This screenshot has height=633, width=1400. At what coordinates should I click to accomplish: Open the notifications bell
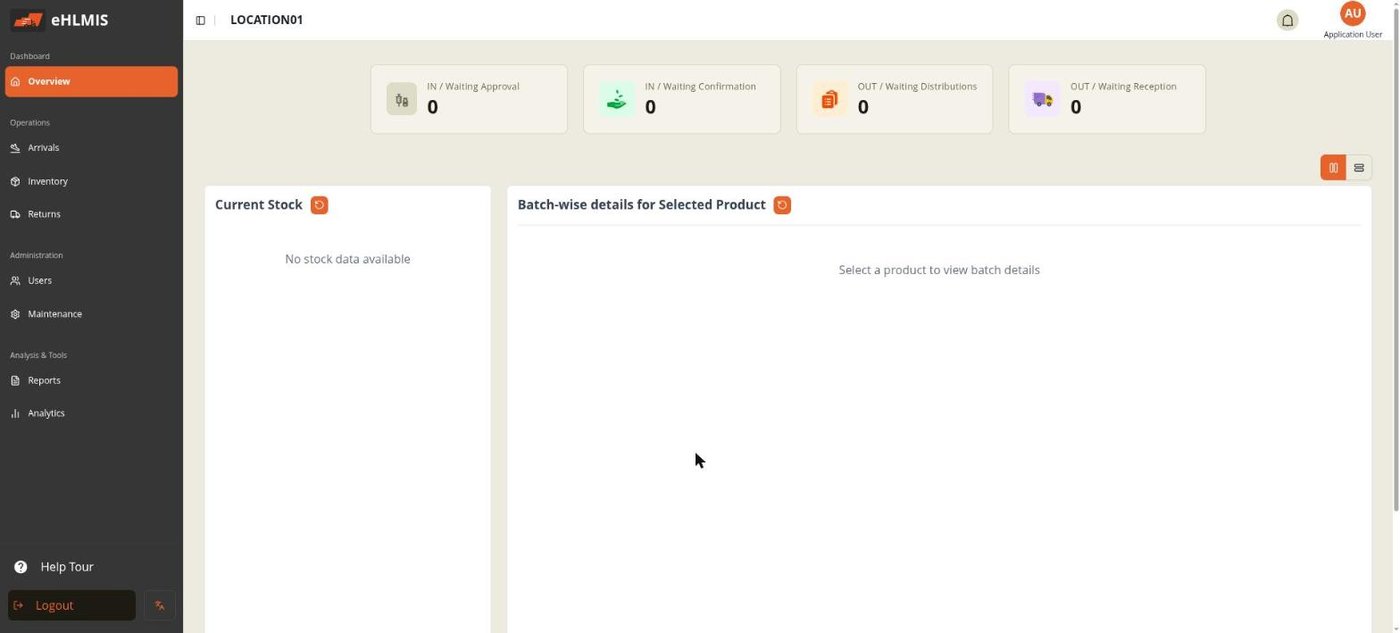1287,20
